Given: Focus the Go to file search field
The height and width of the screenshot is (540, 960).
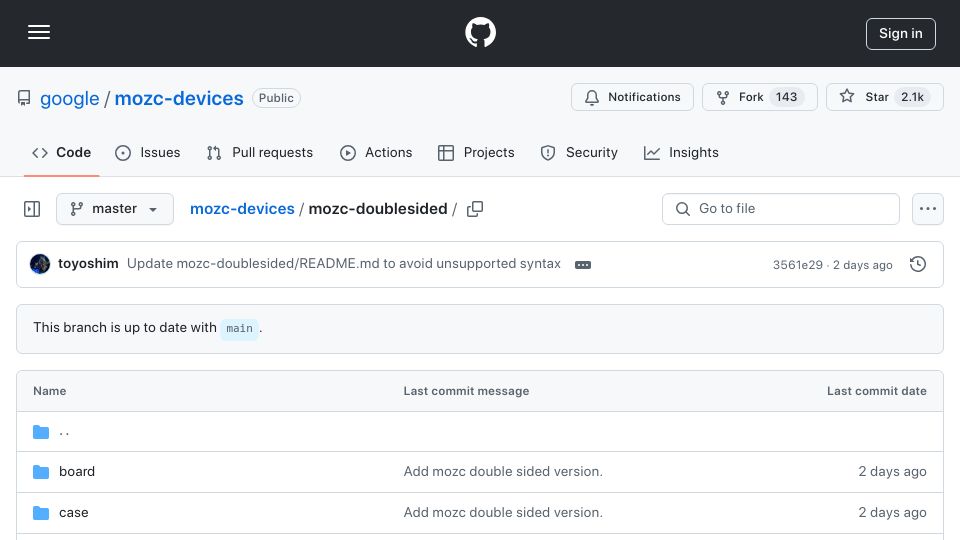Looking at the screenshot, I should [x=781, y=209].
